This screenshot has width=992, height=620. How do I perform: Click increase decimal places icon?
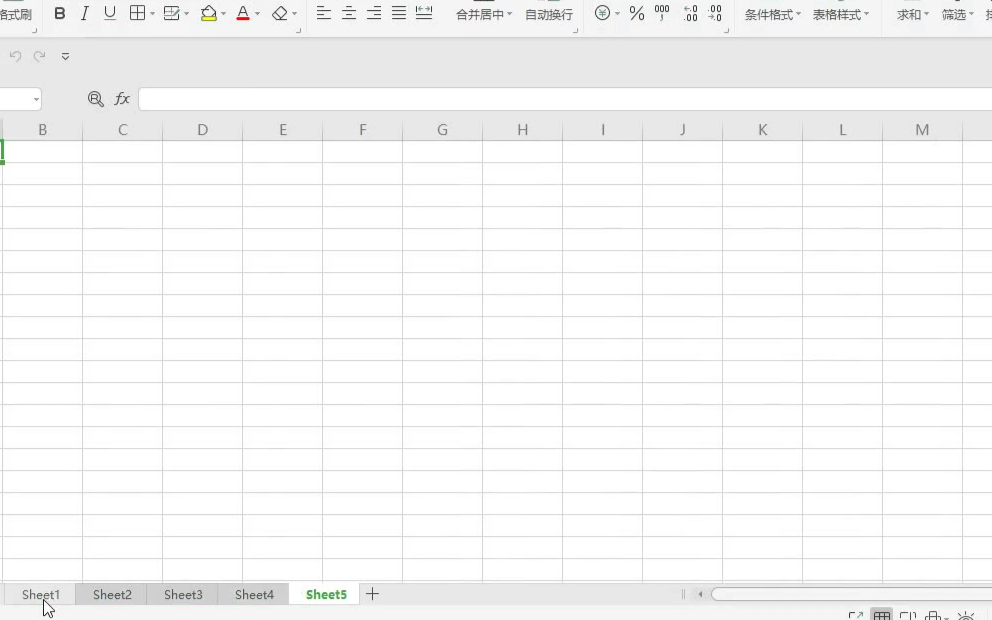pyautogui.click(x=690, y=14)
